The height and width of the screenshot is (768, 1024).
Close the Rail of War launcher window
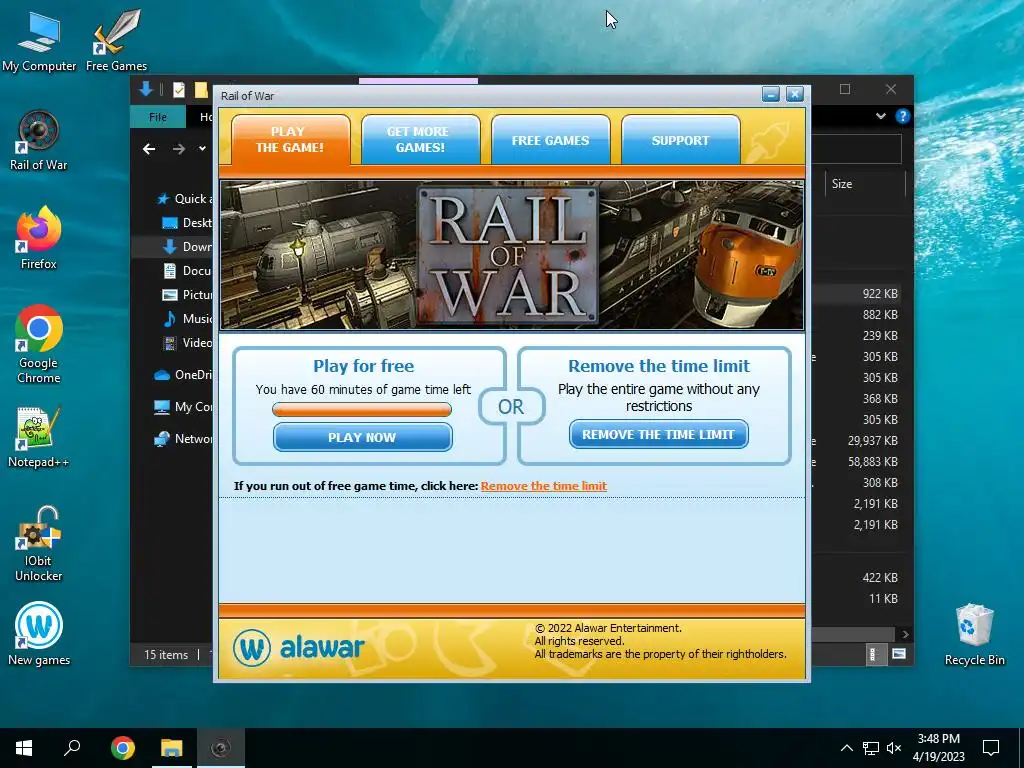tap(795, 95)
